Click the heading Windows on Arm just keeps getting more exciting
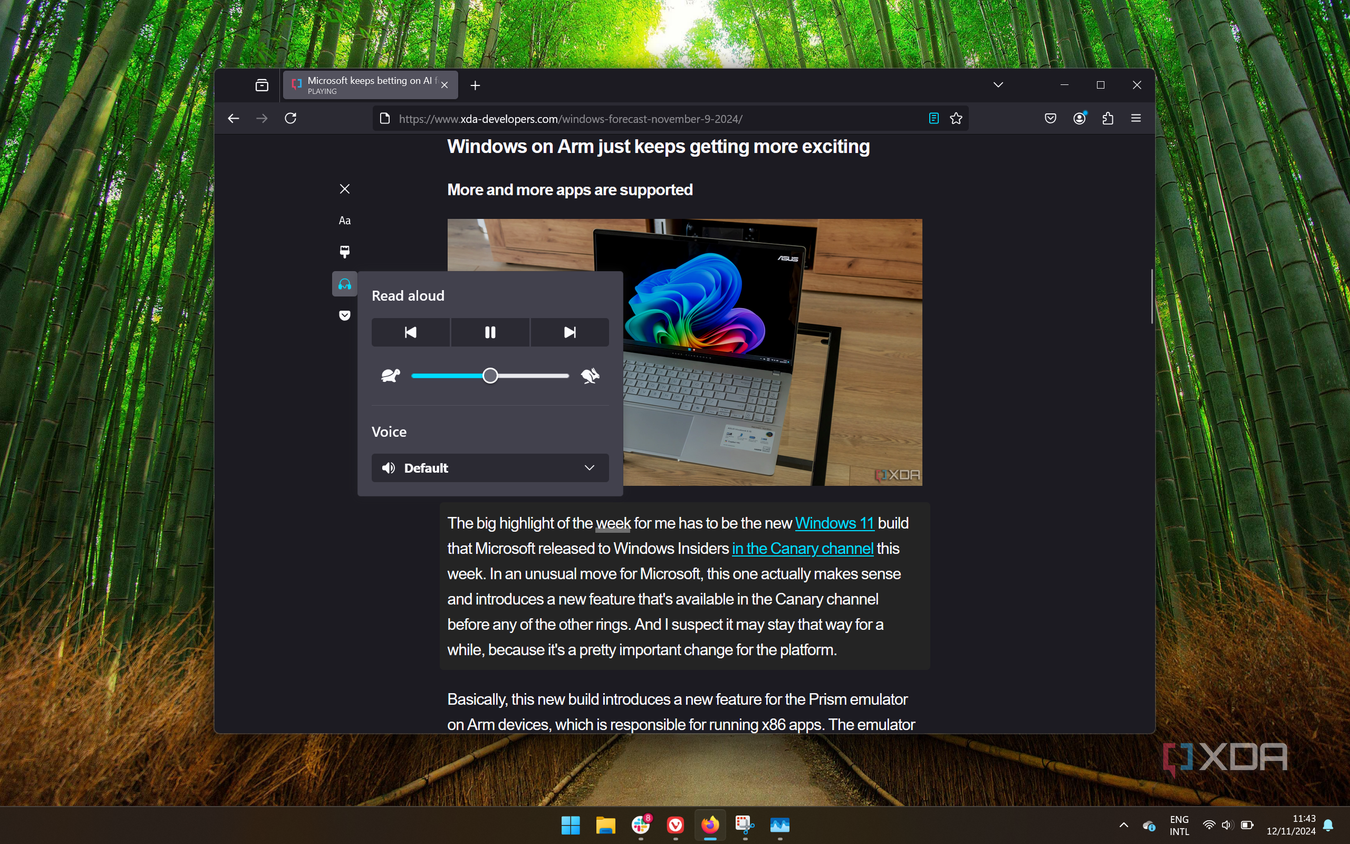Viewport: 1350px width, 844px height. 658,147
